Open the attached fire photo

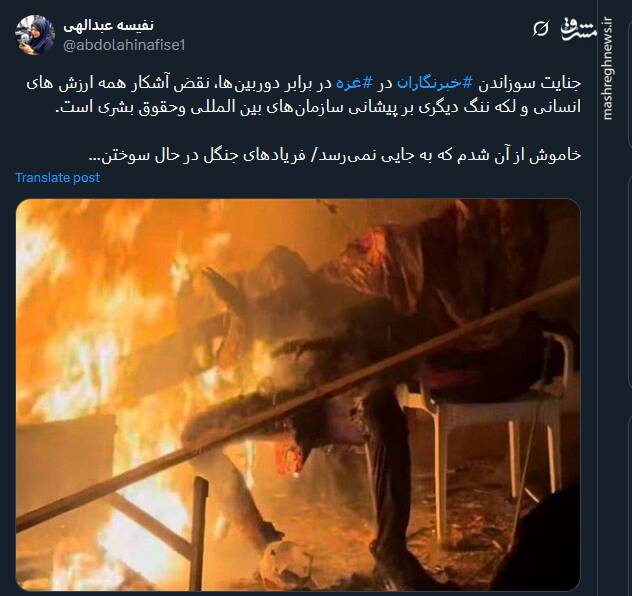(298, 395)
